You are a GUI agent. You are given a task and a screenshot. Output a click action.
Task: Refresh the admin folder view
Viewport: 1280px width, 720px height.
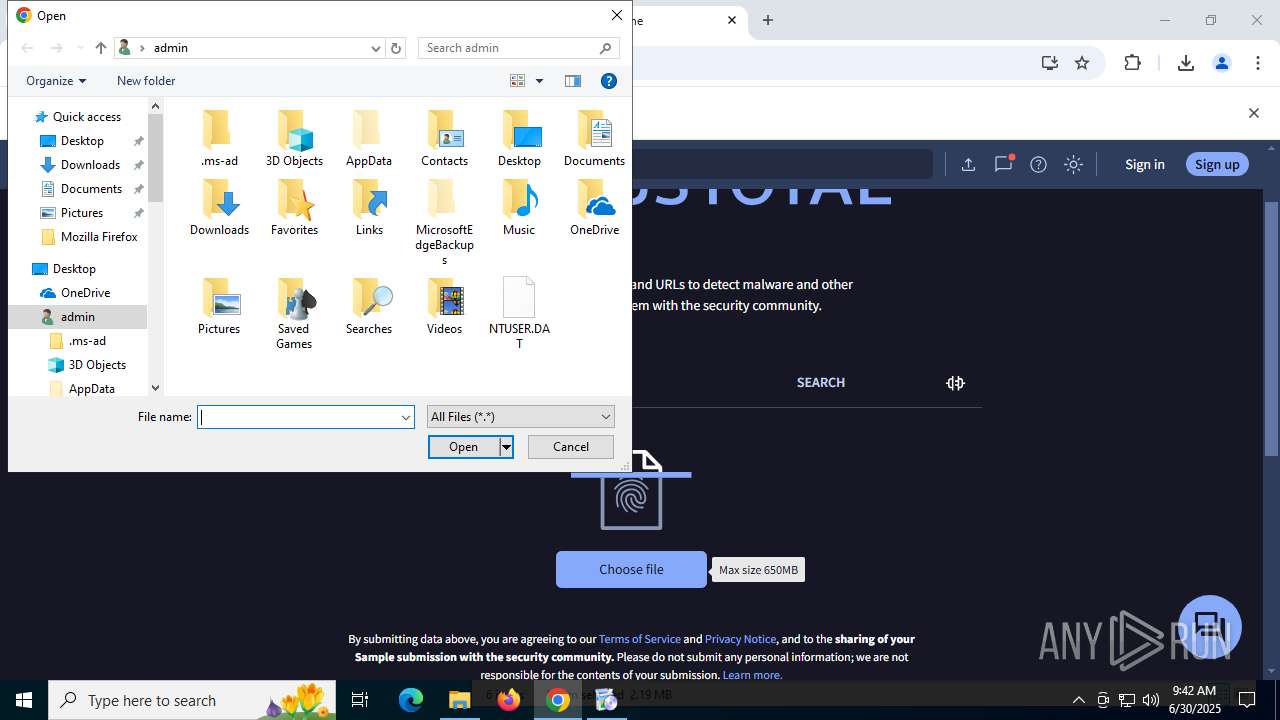[396, 48]
